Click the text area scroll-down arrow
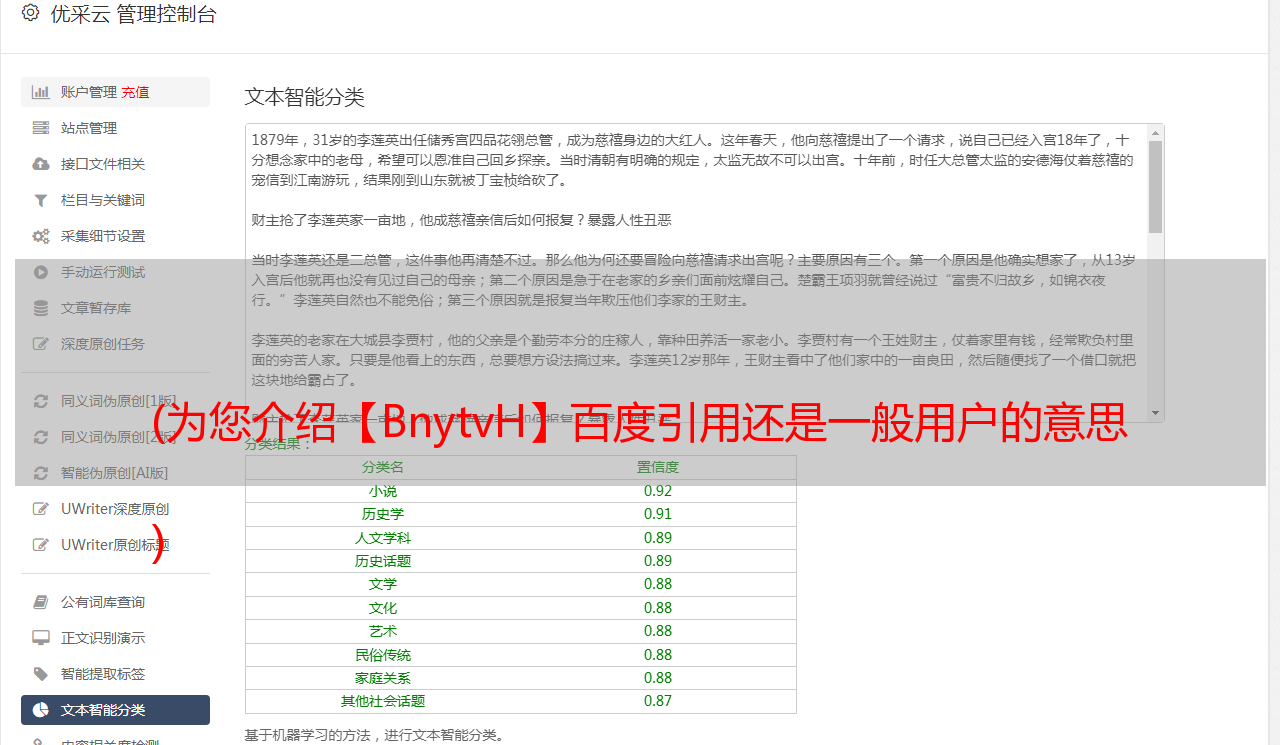 [x=1155, y=413]
